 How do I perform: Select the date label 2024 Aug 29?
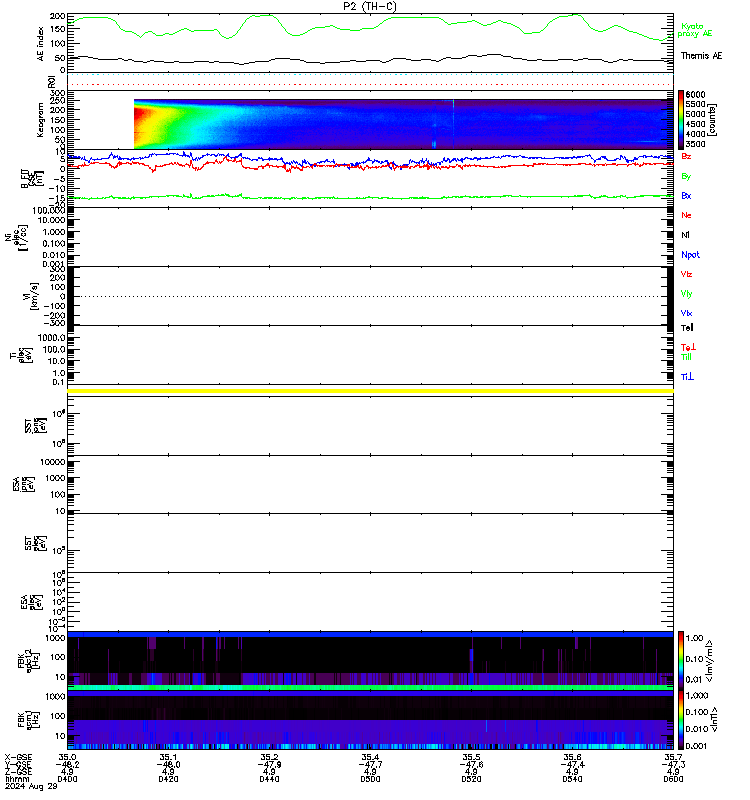[31, 786]
